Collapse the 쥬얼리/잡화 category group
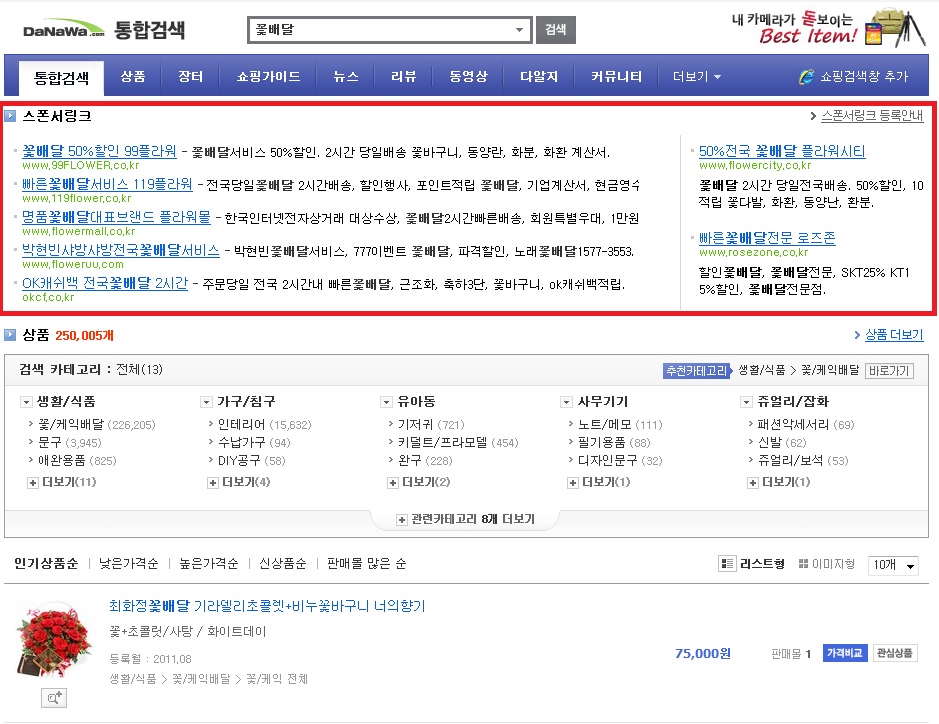 746,402
